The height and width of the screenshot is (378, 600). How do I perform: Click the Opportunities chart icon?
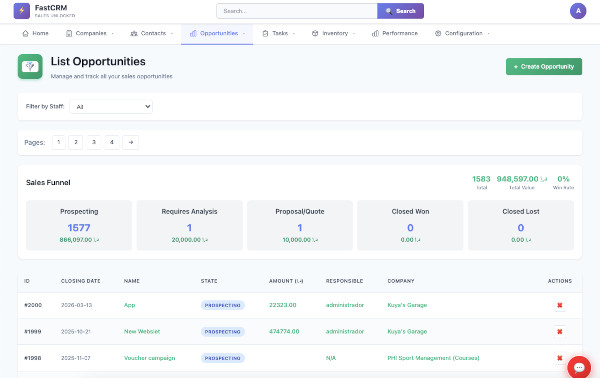pos(193,33)
